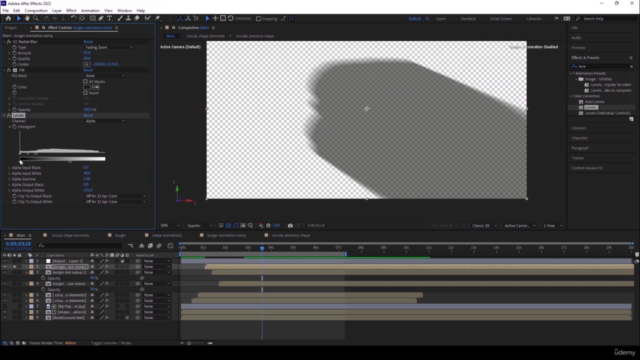Switch to the Learn workspace
Viewport: 640px width, 360px height.
[x=441, y=18]
